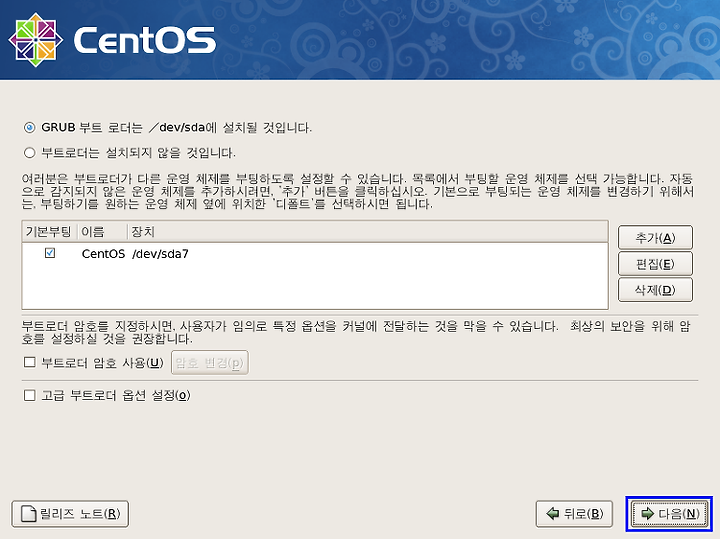Click the document icon on release notes button
The image size is (720, 539).
28,514
